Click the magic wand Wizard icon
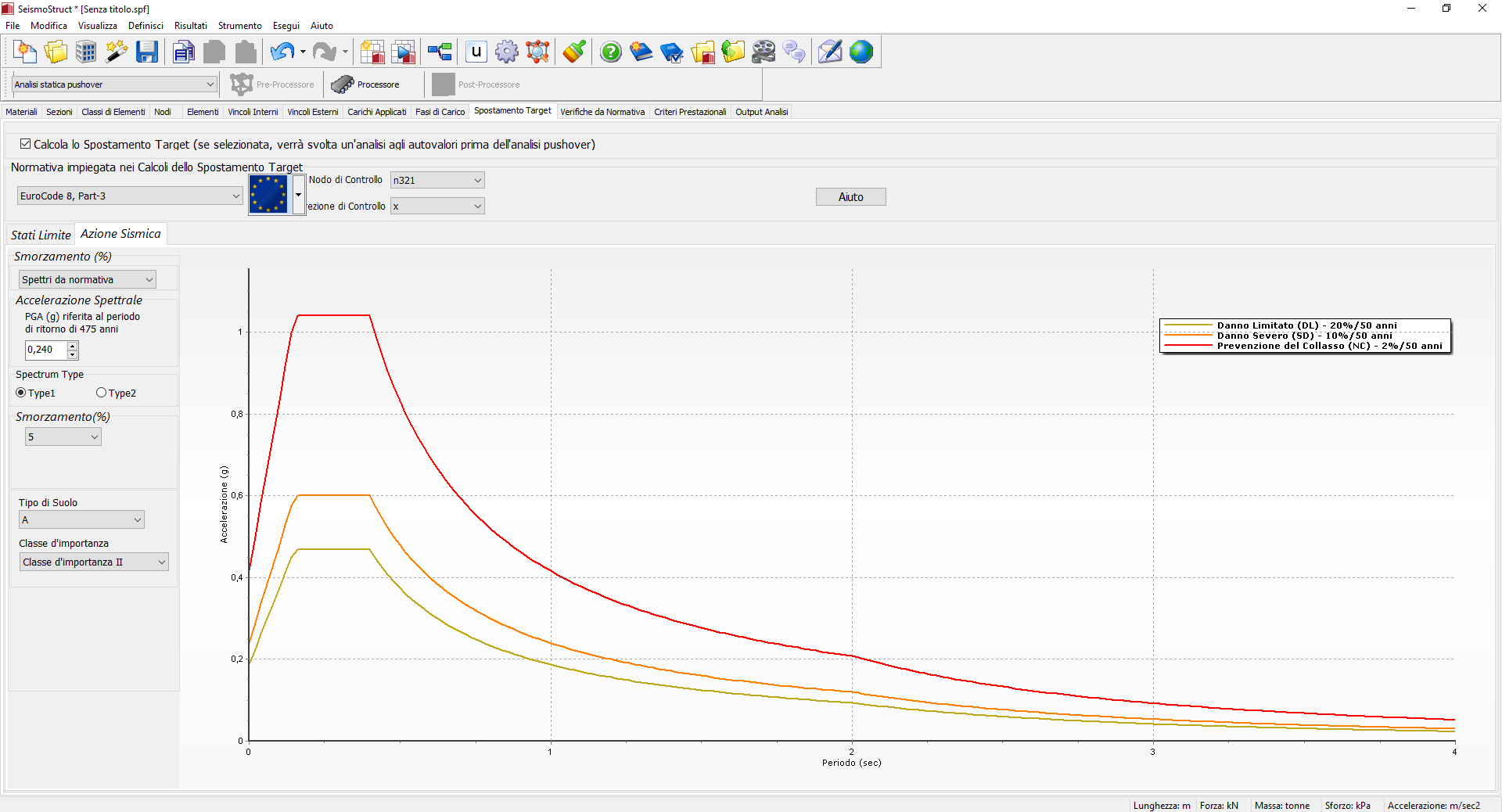Image resolution: width=1502 pixels, height=812 pixels. point(117,52)
